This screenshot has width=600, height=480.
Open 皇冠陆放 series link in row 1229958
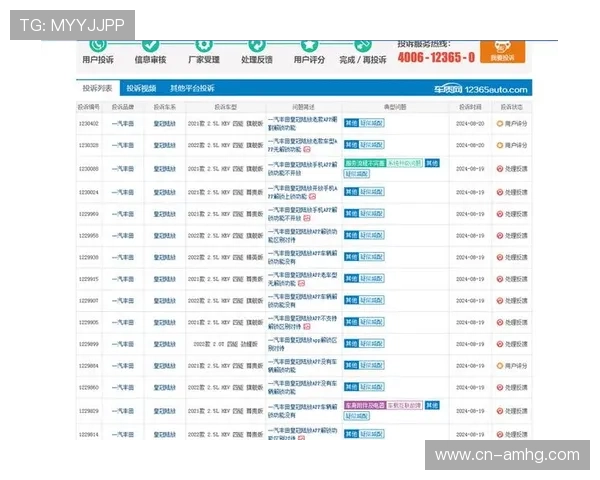(165, 235)
